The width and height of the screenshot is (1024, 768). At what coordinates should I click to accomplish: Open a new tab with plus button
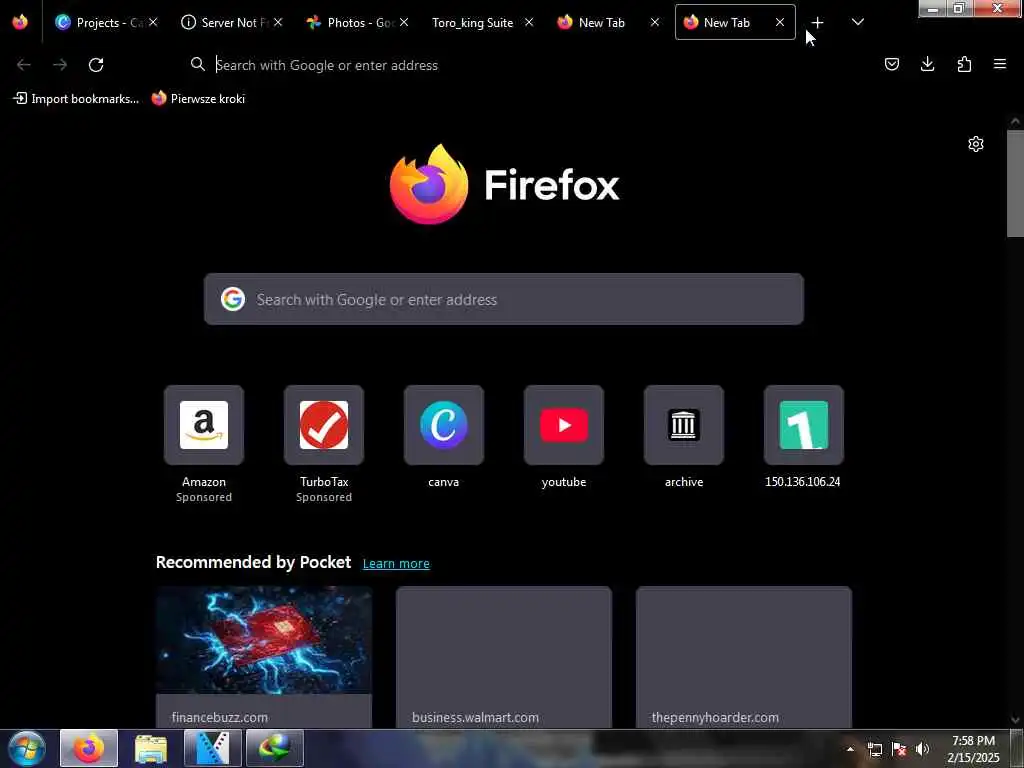[817, 23]
